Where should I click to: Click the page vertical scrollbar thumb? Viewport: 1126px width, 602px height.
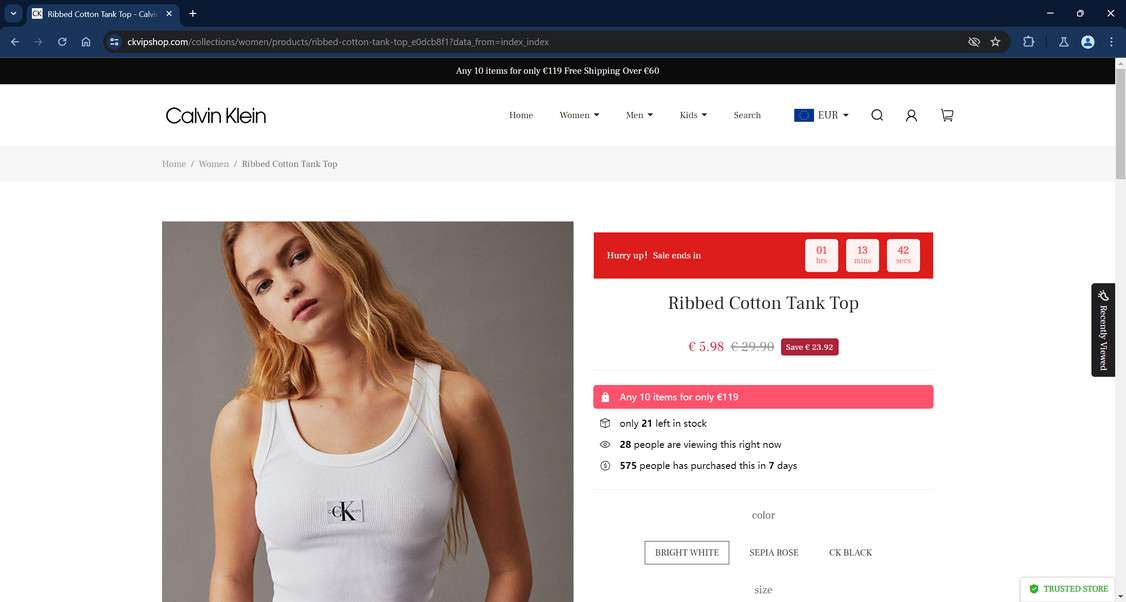[1120, 125]
